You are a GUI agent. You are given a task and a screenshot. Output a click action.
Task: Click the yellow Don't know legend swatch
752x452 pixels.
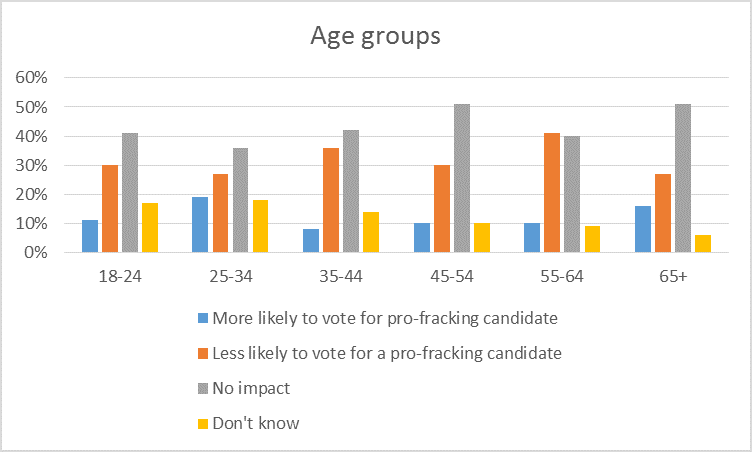[x=203, y=423]
